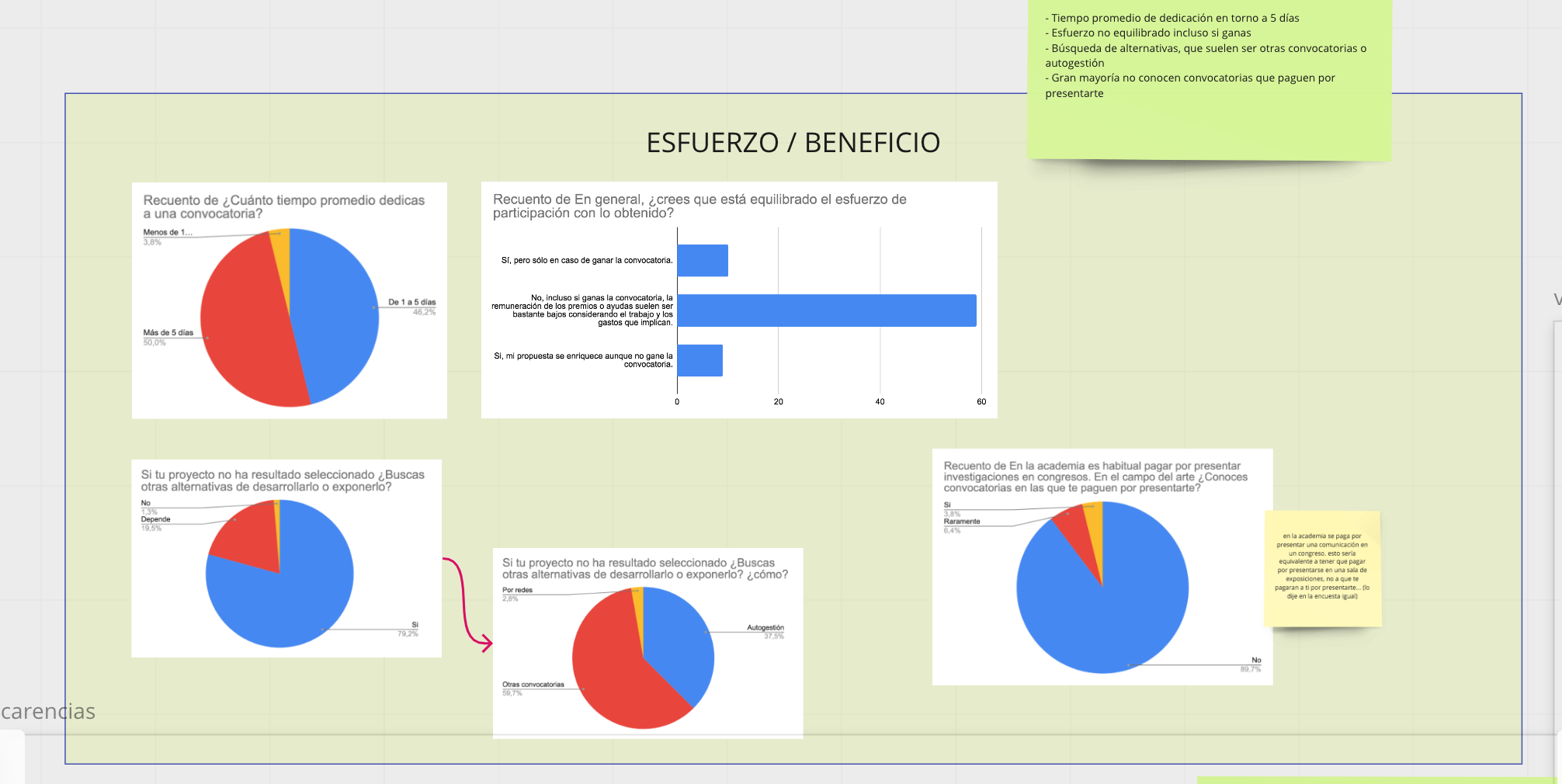Click the "No, incluso si ganas la convocatoria" label
Image resolution: width=1562 pixels, height=784 pixels.
tap(582, 310)
